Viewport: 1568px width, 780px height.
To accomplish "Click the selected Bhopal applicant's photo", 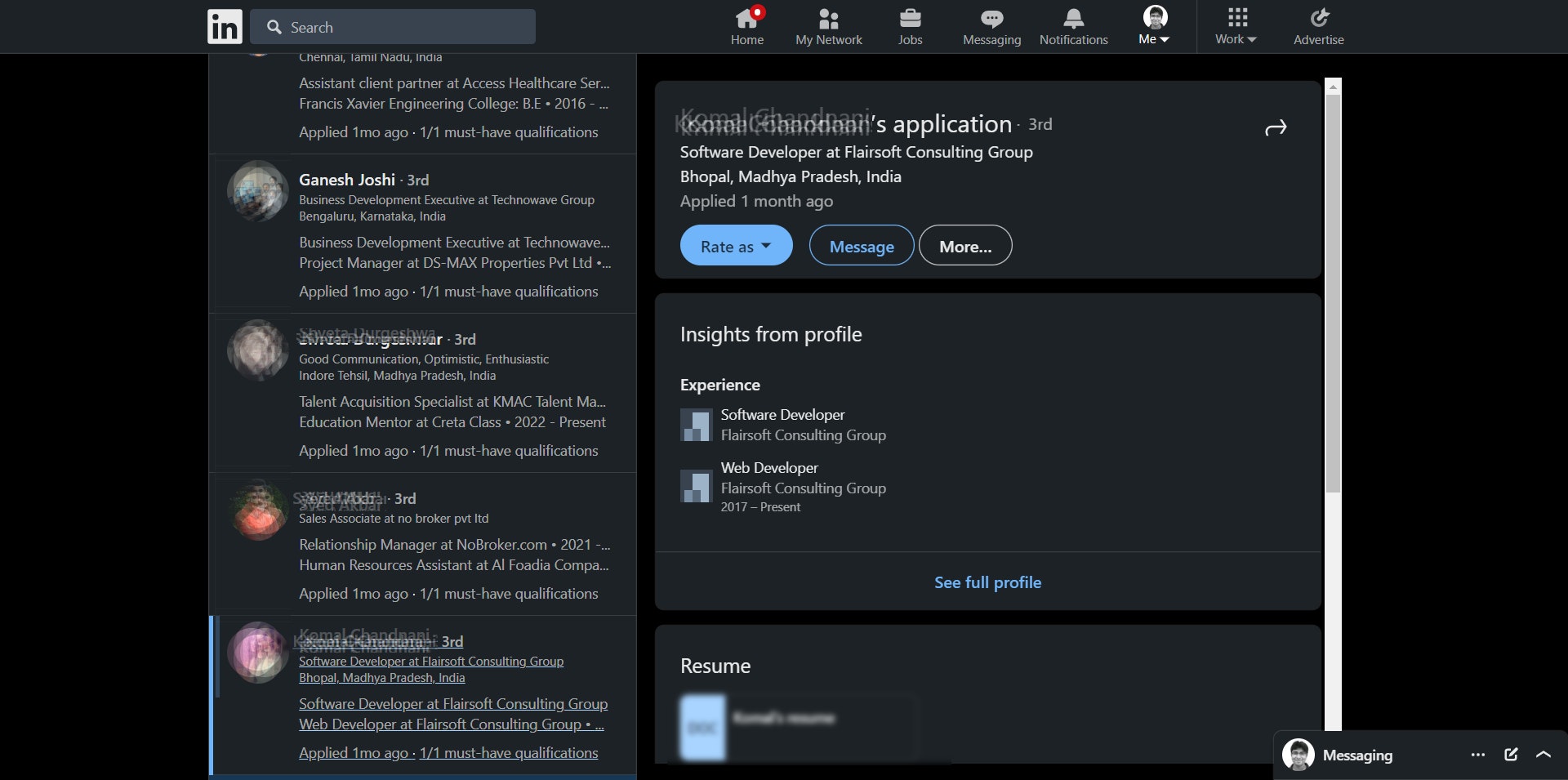I will pos(258,653).
